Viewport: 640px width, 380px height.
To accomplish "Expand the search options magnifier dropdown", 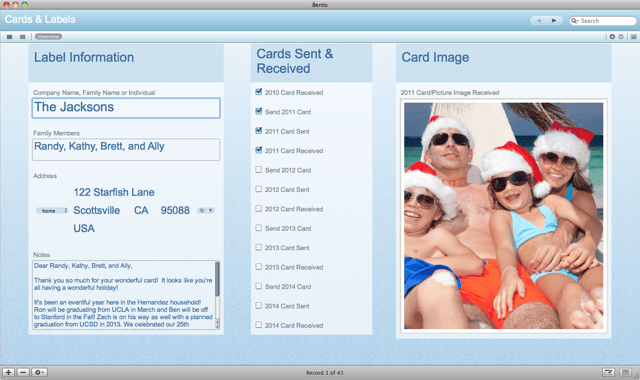I will [x=575, y=20].
